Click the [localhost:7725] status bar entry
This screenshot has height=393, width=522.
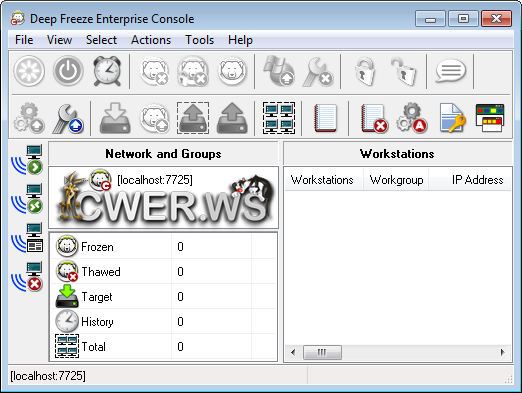tap(48, 376)
